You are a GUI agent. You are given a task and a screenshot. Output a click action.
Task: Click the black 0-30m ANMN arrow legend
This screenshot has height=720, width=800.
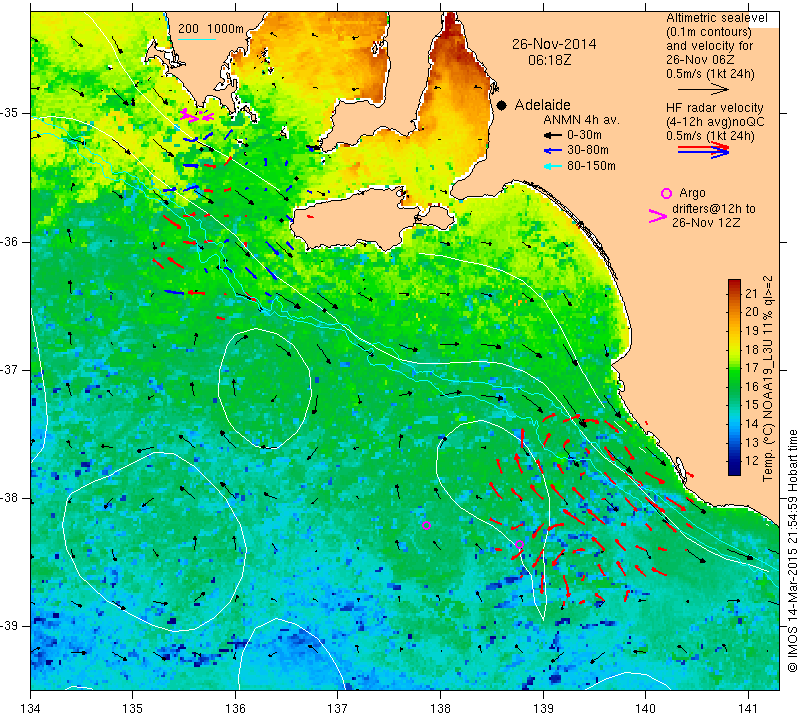(x=553, y=135)
